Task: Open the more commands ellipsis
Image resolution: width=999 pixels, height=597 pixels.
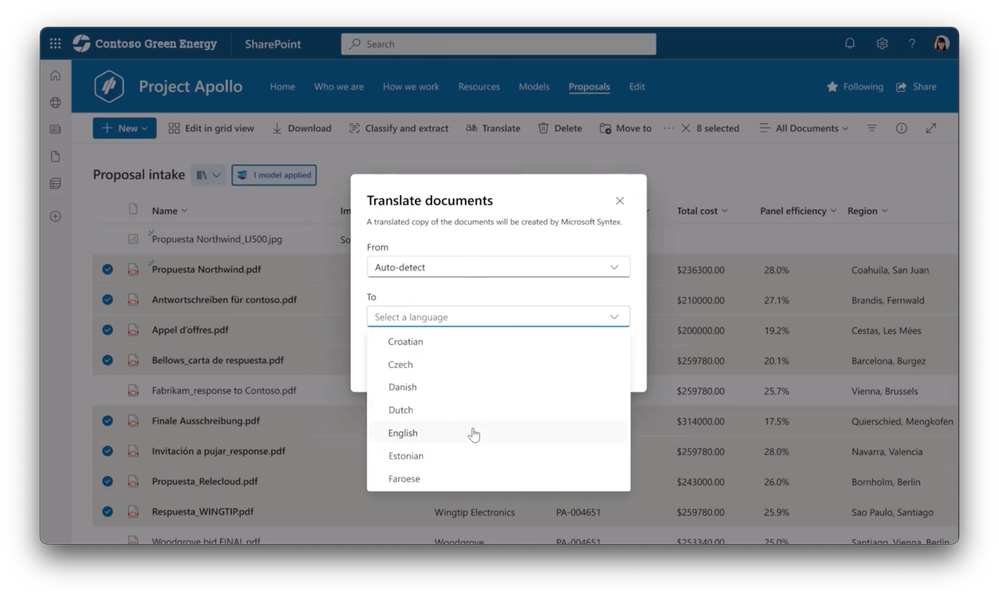Action: [668, 128]
